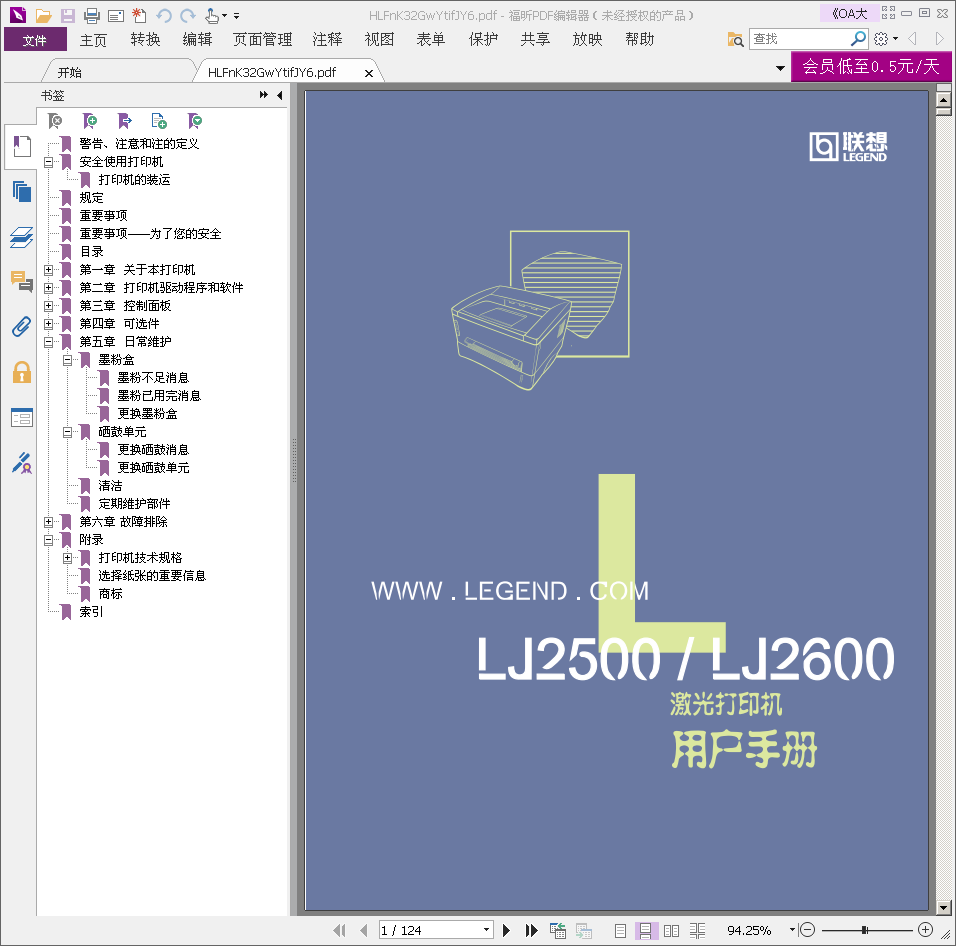Zoom in with the plus button
The height and width of the screenshot is (946, 956).
pyautogui.click(x=926, y=930)
